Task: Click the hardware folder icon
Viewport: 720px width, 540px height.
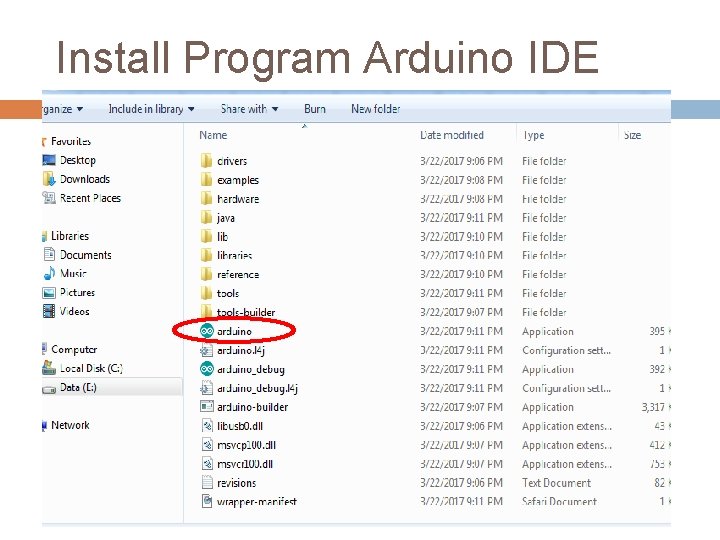Action: pyautogui.click(x=207, y=198)
